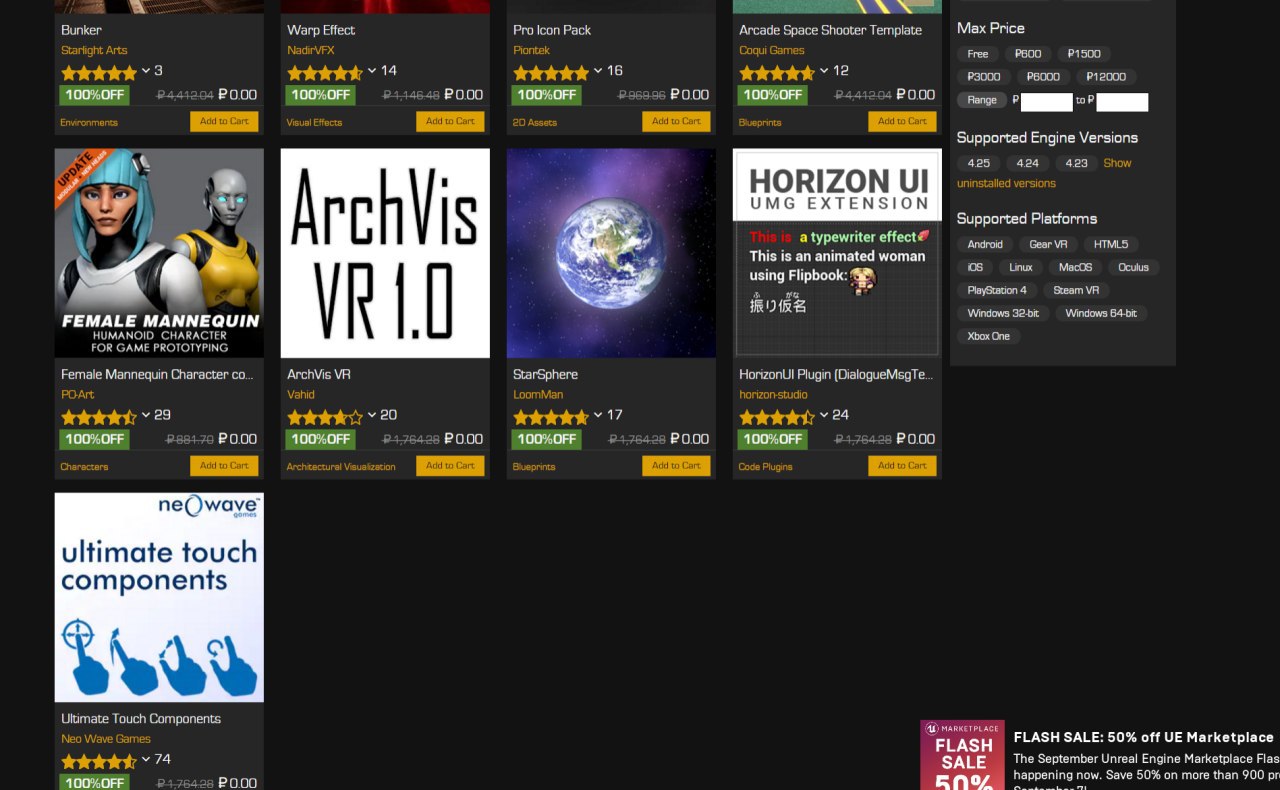1280x790 pixels.
Task: Open Visual Effects category link
Action: [314, 122]
